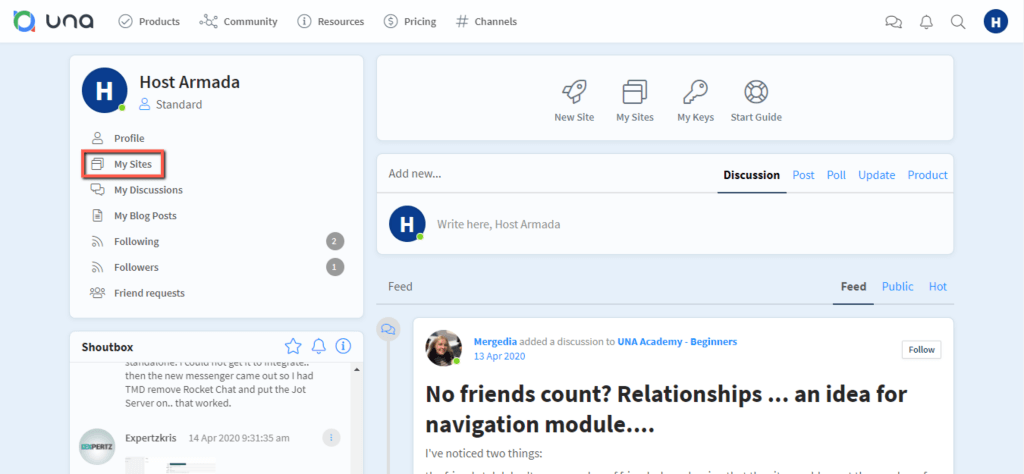Launch New Site rocket icon
Image resolution: width=1024 pixels, height=474 pixels.
click(574, 93)
